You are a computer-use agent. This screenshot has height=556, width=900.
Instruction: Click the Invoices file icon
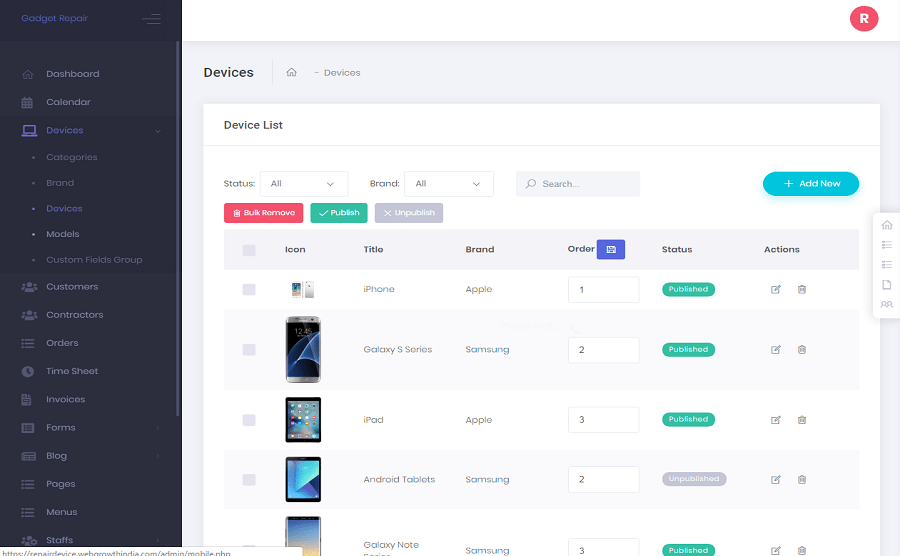pyautogui.click(x=26, y=399)
